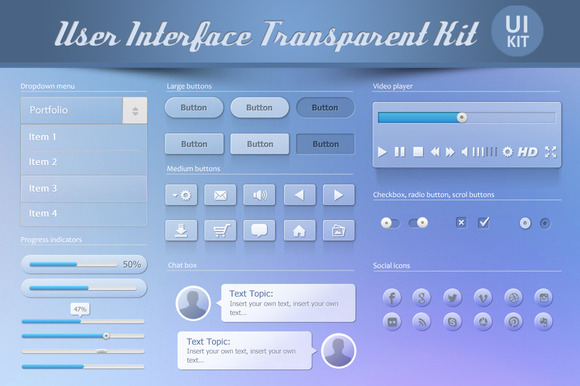
Task: Select the Dribbble basketball icon
Action: tap(513, 297)
